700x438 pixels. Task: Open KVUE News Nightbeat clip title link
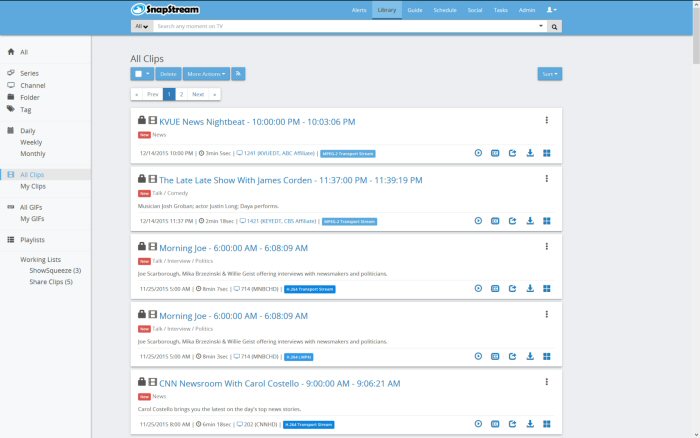(x=257, y=121)
